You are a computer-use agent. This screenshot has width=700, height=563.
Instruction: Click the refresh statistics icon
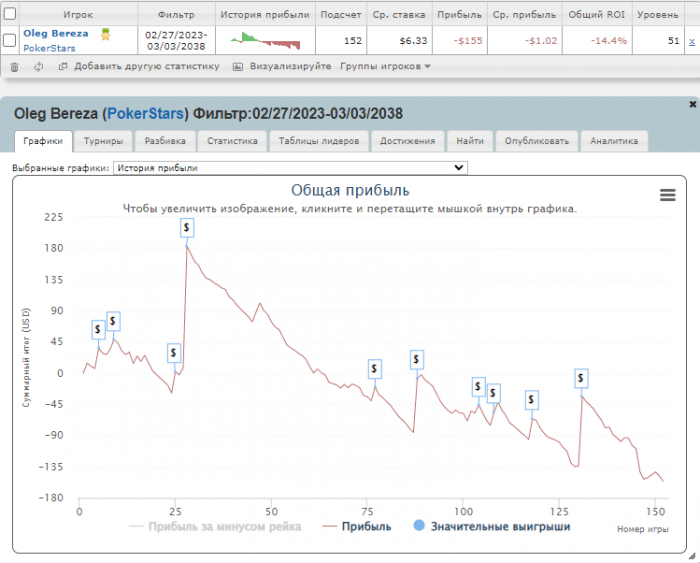click(x=39, y=67)
